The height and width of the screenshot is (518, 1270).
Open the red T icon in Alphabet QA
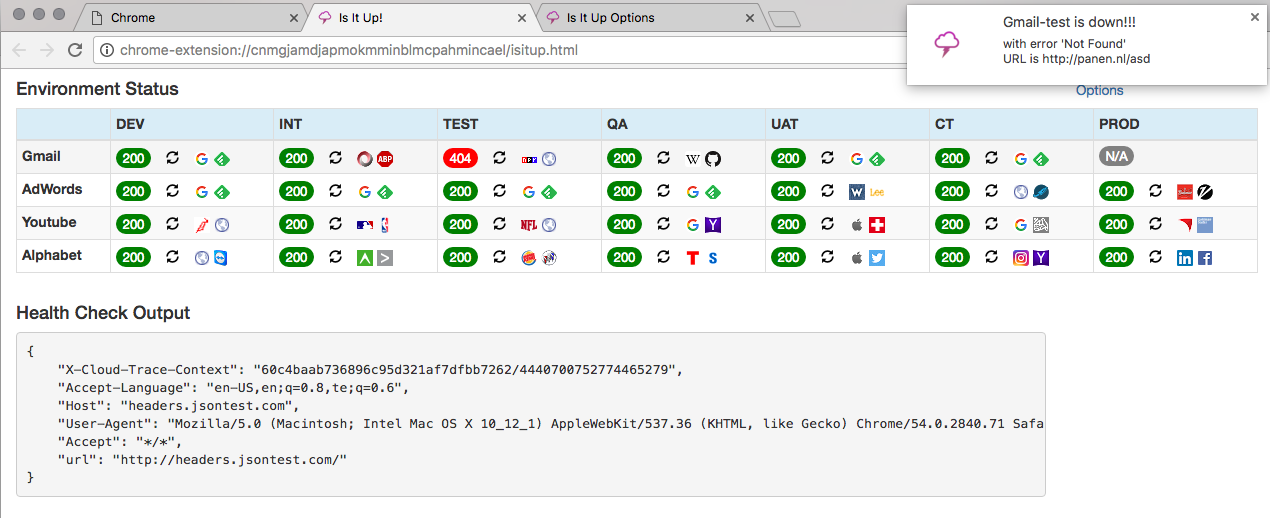click(694, 258)
